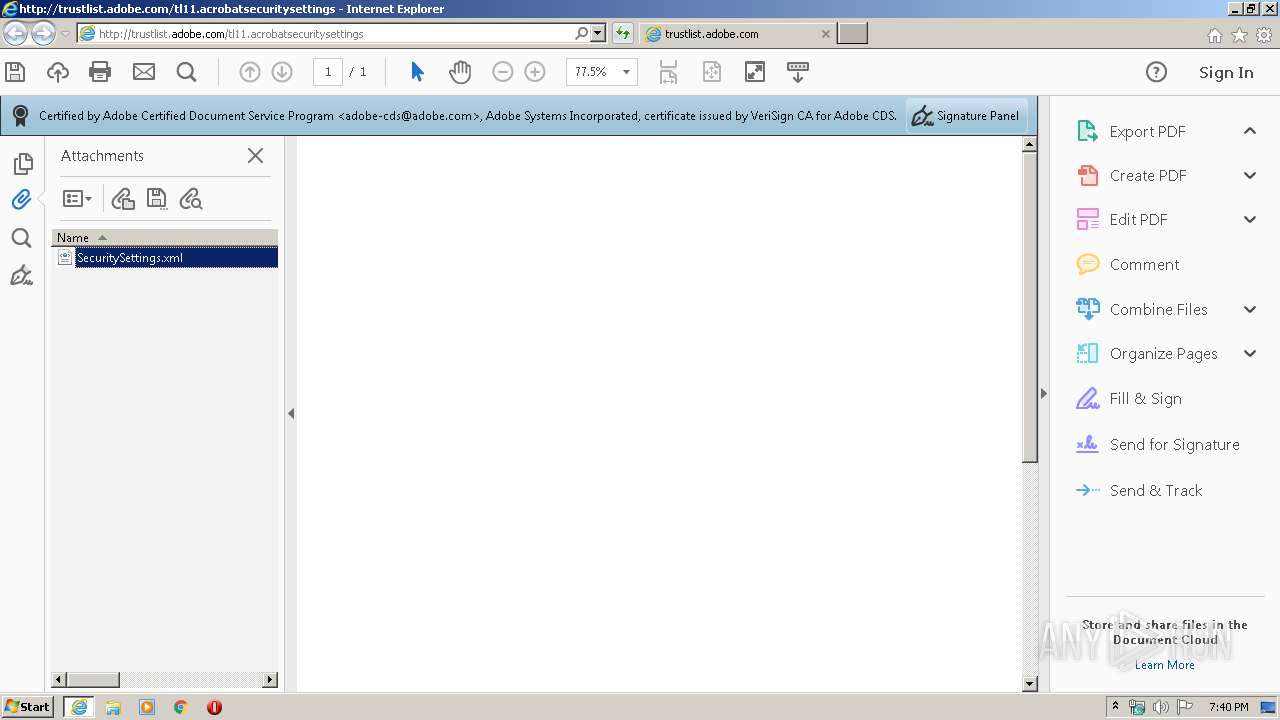
Task: Go to previous page arrow
Action: (x=250, y=72)
